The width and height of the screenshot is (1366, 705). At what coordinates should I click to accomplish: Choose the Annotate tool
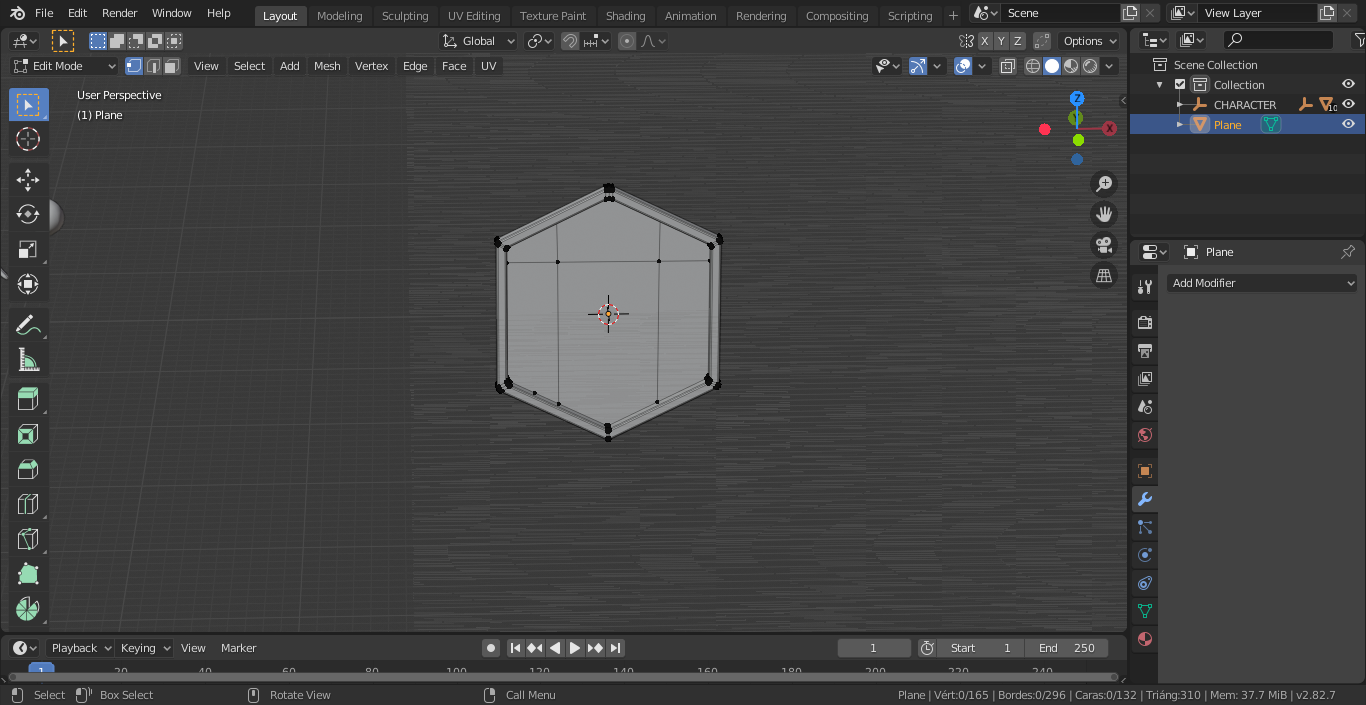[x=28, y=325]
